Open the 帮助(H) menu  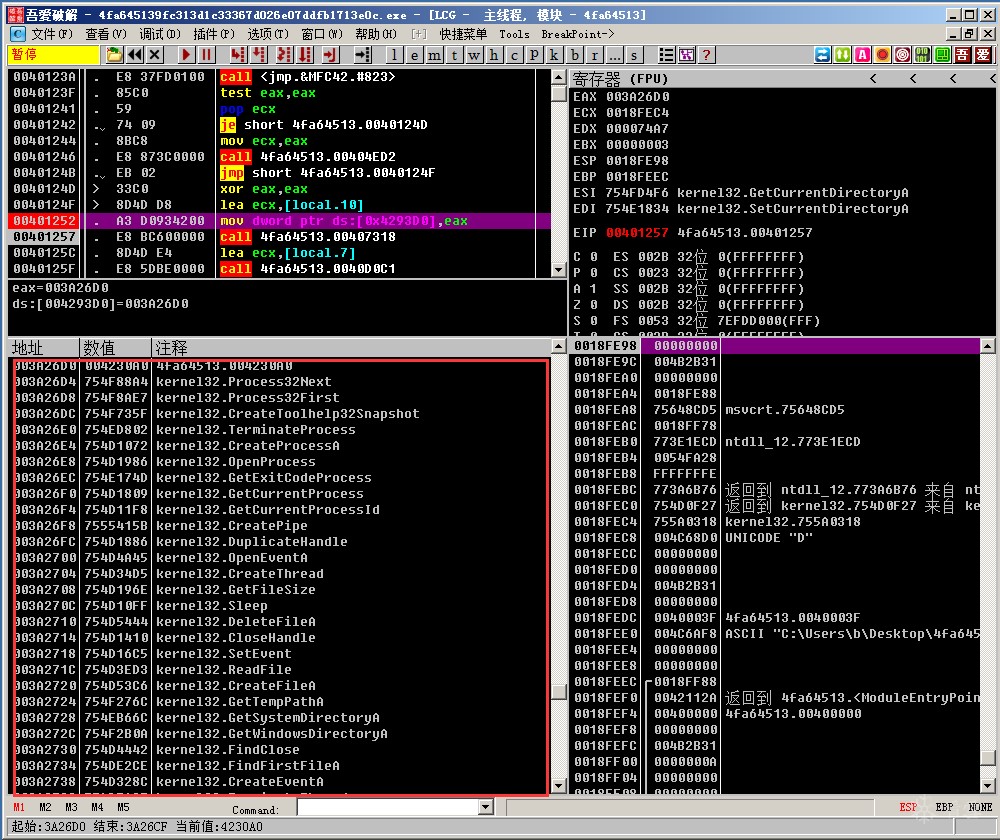point(376,34)
